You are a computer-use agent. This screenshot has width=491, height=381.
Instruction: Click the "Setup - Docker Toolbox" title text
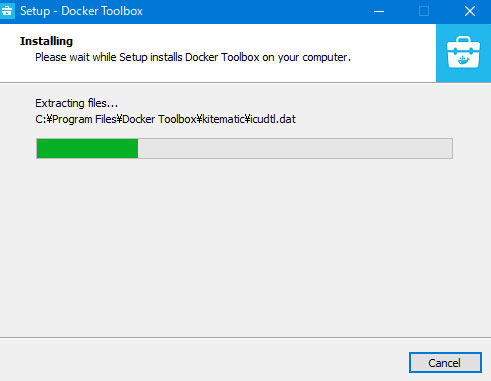point(81,11)
